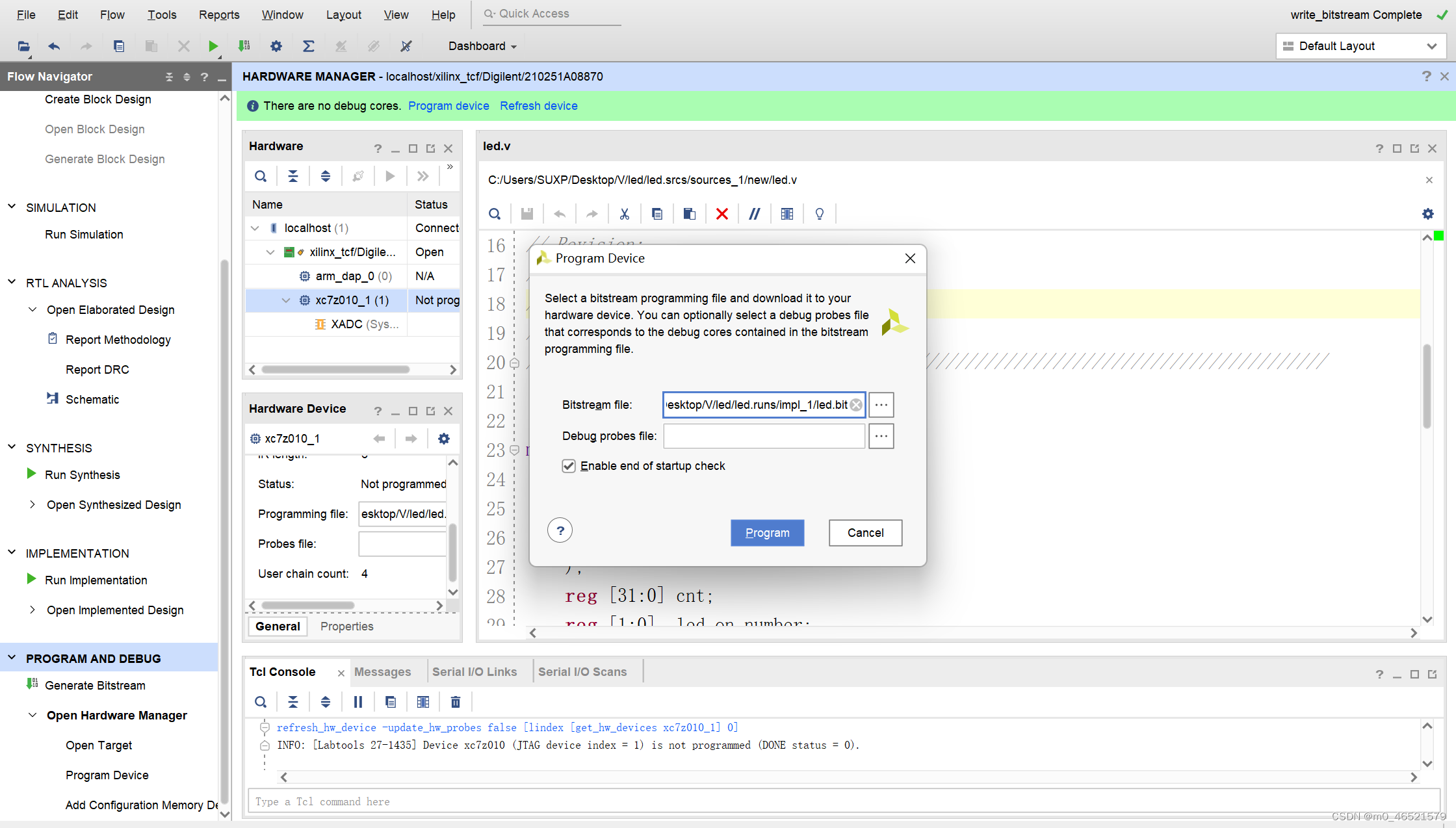Image resolution: width=1456 pixels, height=828 pixels.
Task: Clear the Bitstream file field
Action: 856,405
